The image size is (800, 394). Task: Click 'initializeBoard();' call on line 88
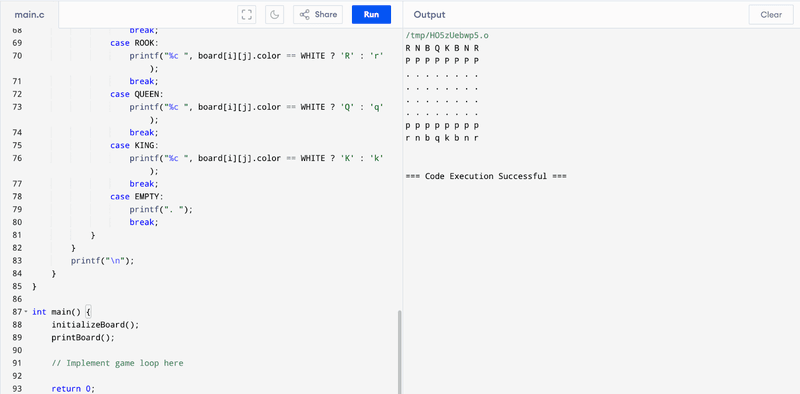pyautogui.click(x=95, y=325)
